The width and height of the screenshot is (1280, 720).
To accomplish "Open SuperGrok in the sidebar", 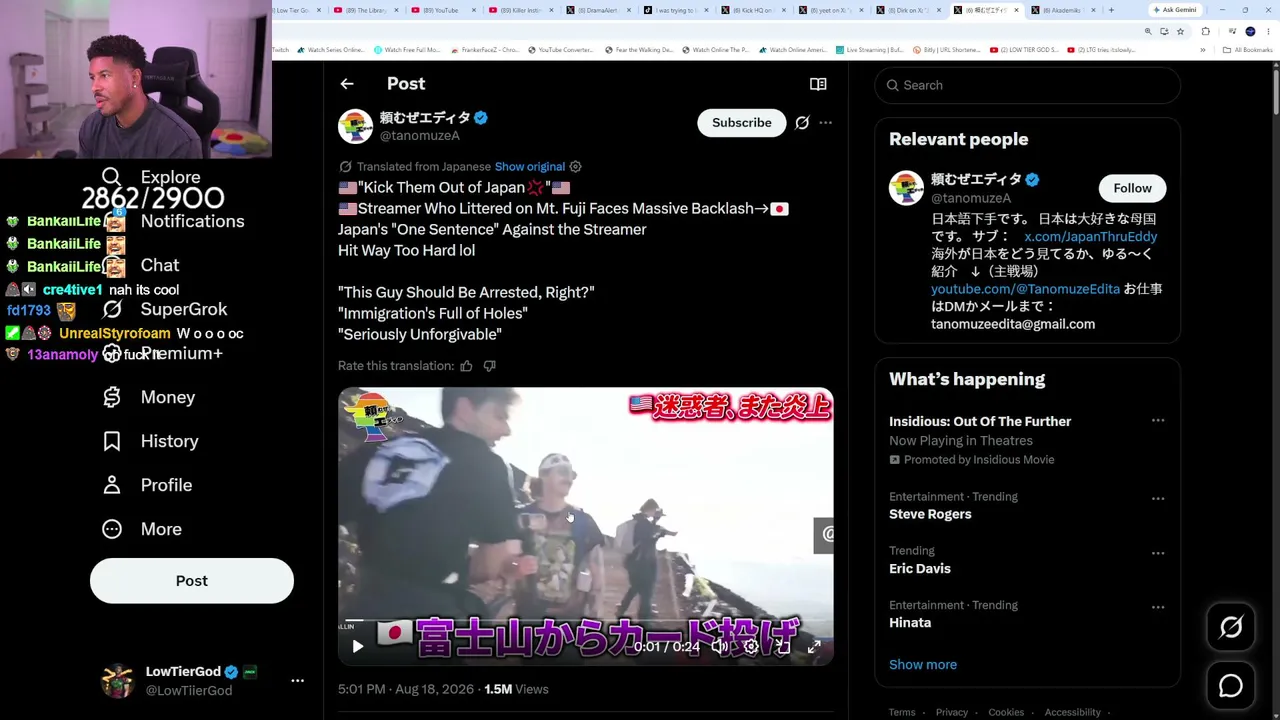I will (x=166, y=309).
